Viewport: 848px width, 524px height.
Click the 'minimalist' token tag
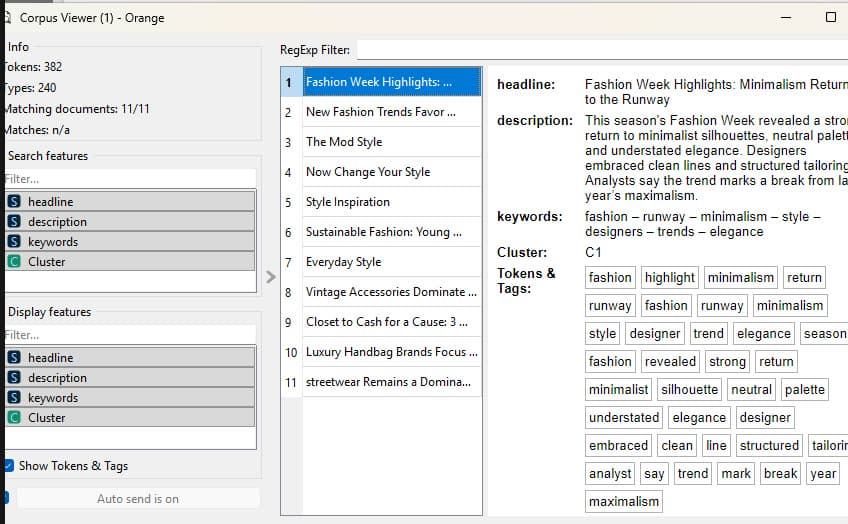(x=618, y=389)
